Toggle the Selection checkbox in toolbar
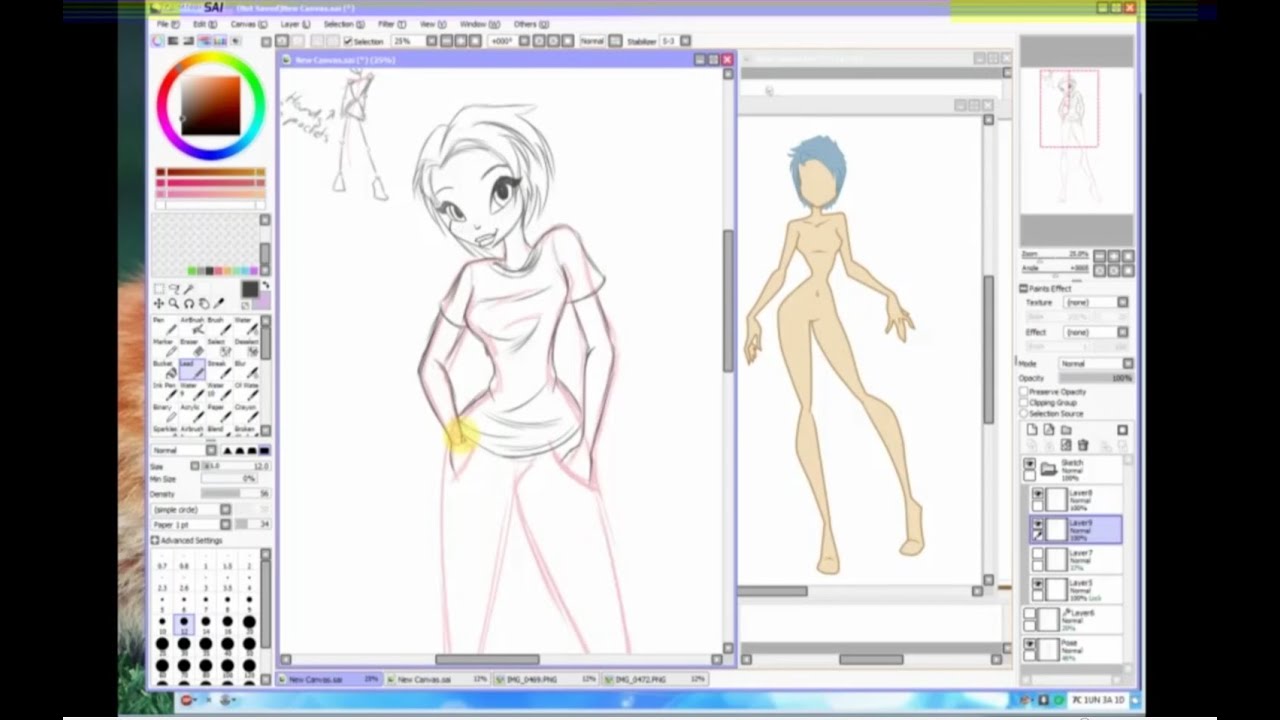This screenshot has height=720, width=1280. (x=347, y=41)
